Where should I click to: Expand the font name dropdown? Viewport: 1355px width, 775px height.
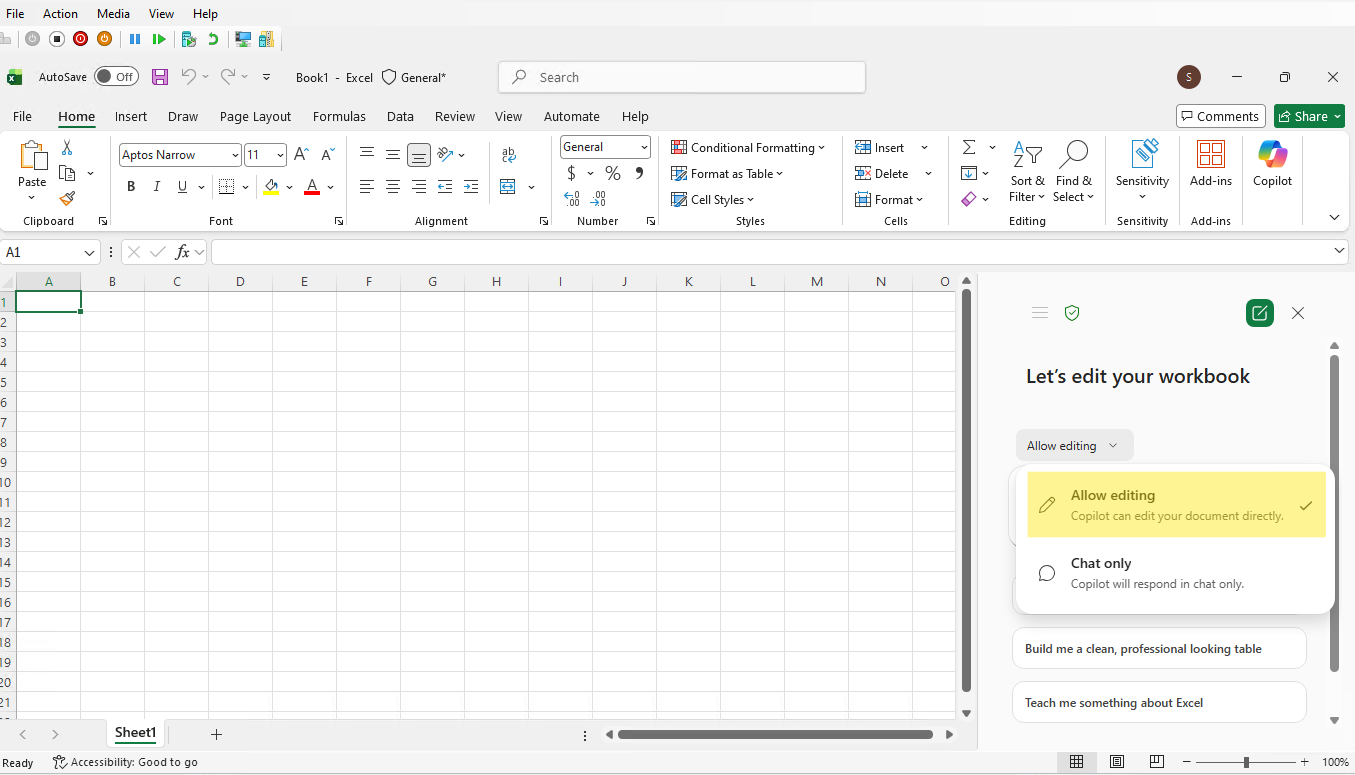(235, 155)
